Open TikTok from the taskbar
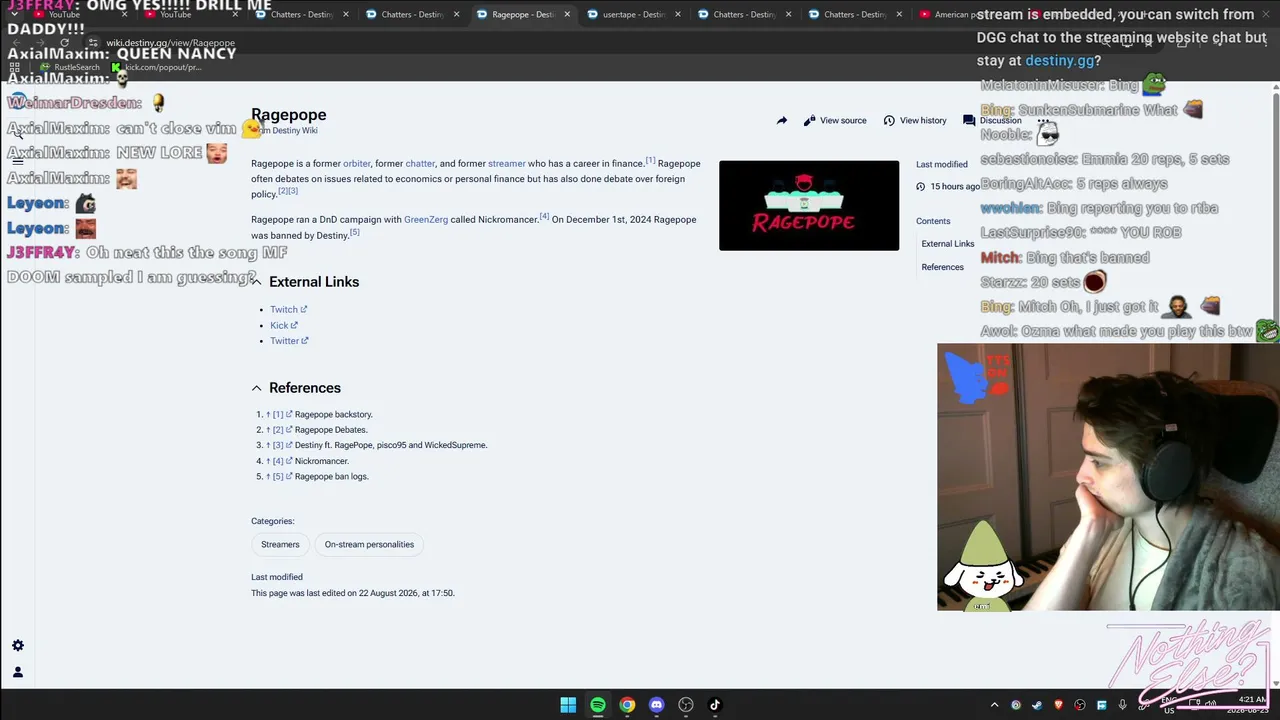 pos(715,705)
